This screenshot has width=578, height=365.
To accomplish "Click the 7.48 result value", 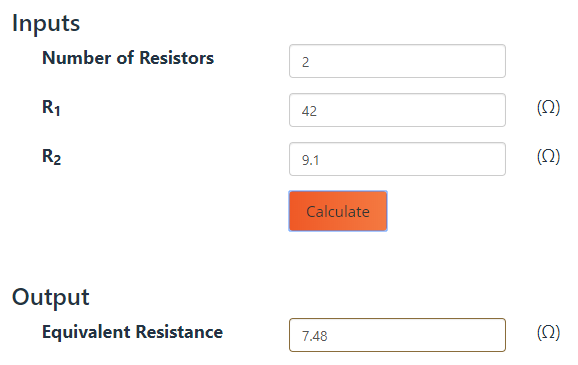I will coord(315,336).
